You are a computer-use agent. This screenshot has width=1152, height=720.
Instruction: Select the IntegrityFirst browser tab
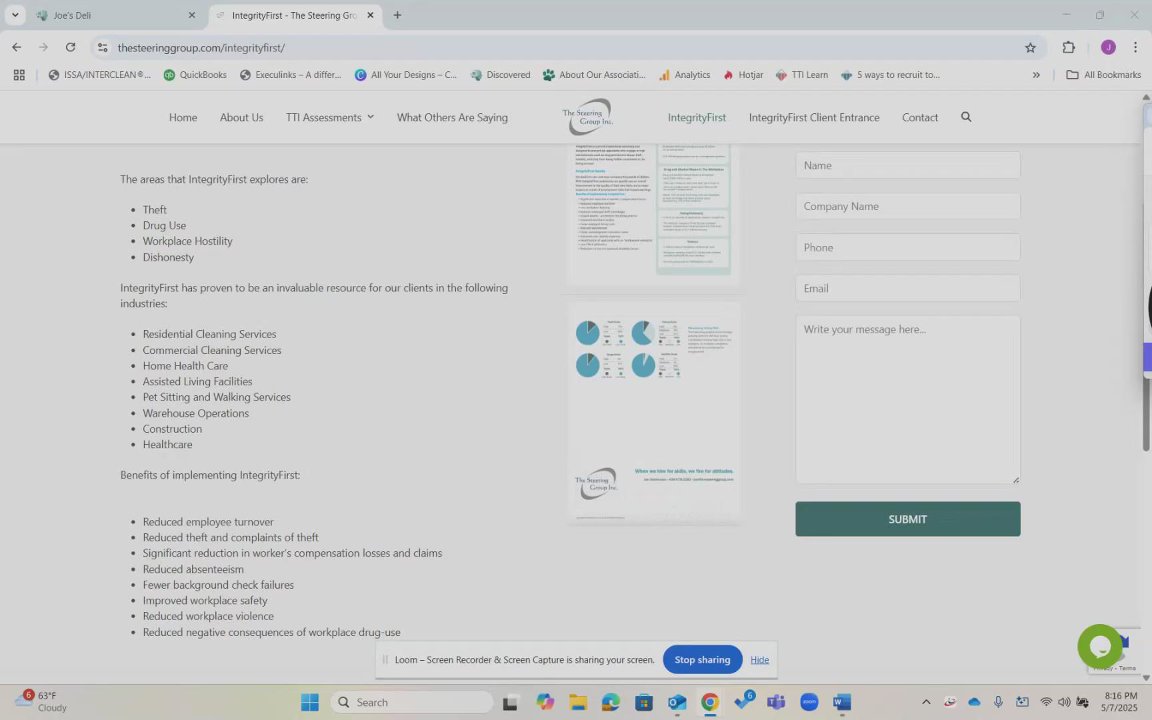pyautogui.click(x=295, y=15)
